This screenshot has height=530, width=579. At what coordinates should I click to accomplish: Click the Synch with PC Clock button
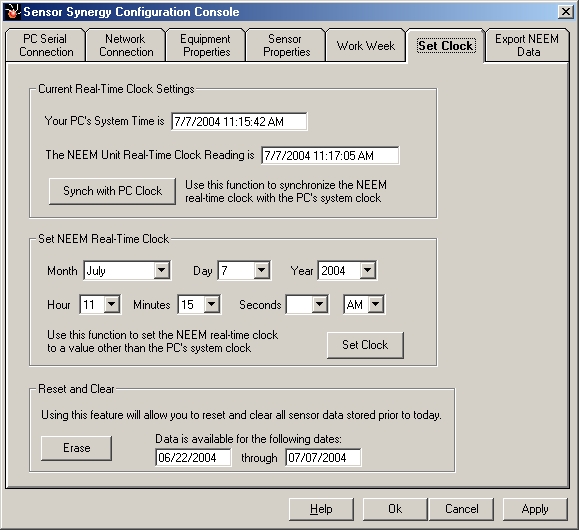point(112,191)
